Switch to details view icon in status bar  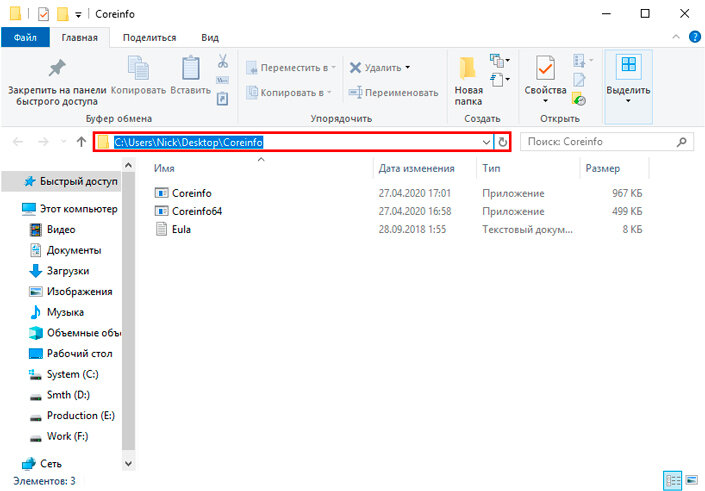pyautogui.click(x=673, y=481)
